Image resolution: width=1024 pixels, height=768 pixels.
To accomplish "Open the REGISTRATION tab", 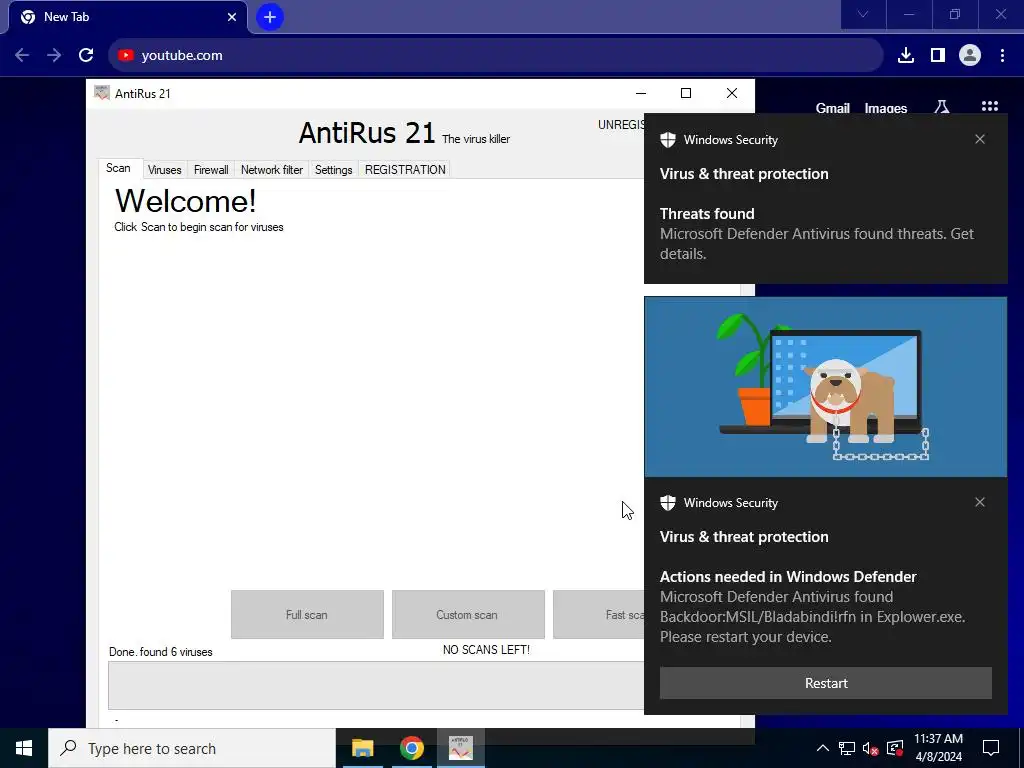I will click(x=405, y=170).
